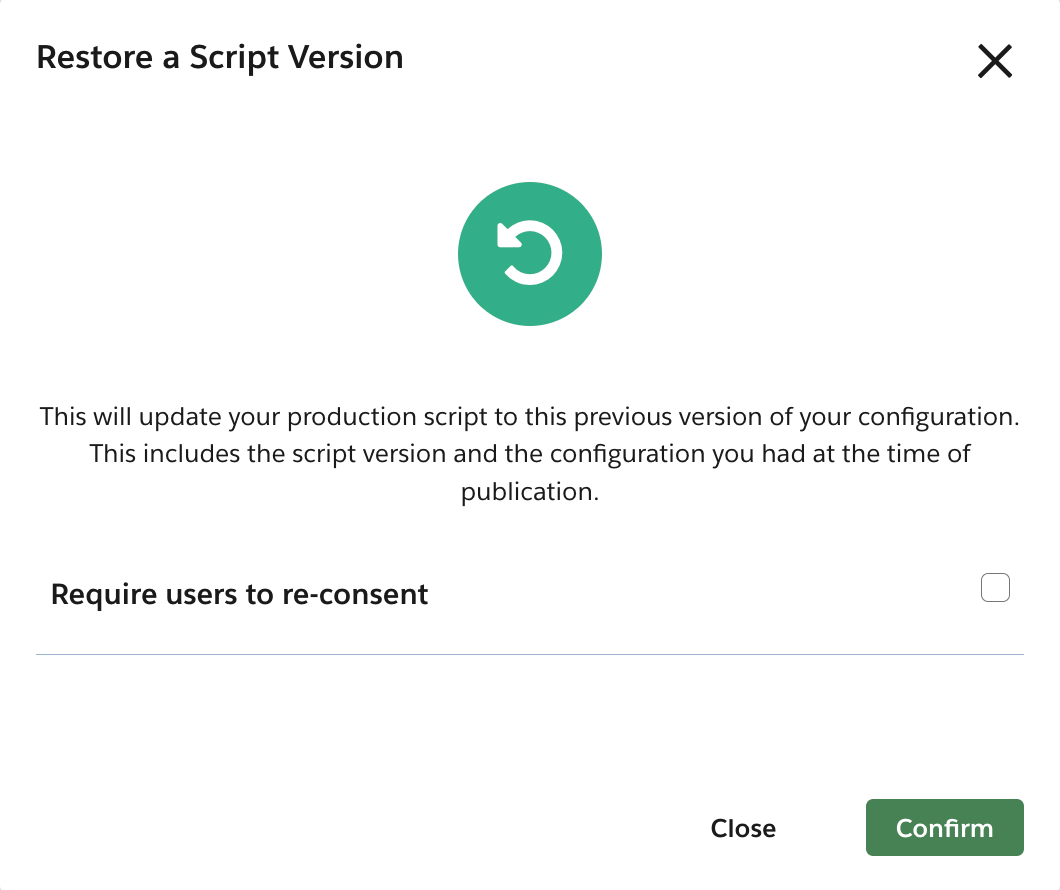The image size is (1060, 890).
Task: Click the words "your configuration." in the first line
Action: click(915, 416)
